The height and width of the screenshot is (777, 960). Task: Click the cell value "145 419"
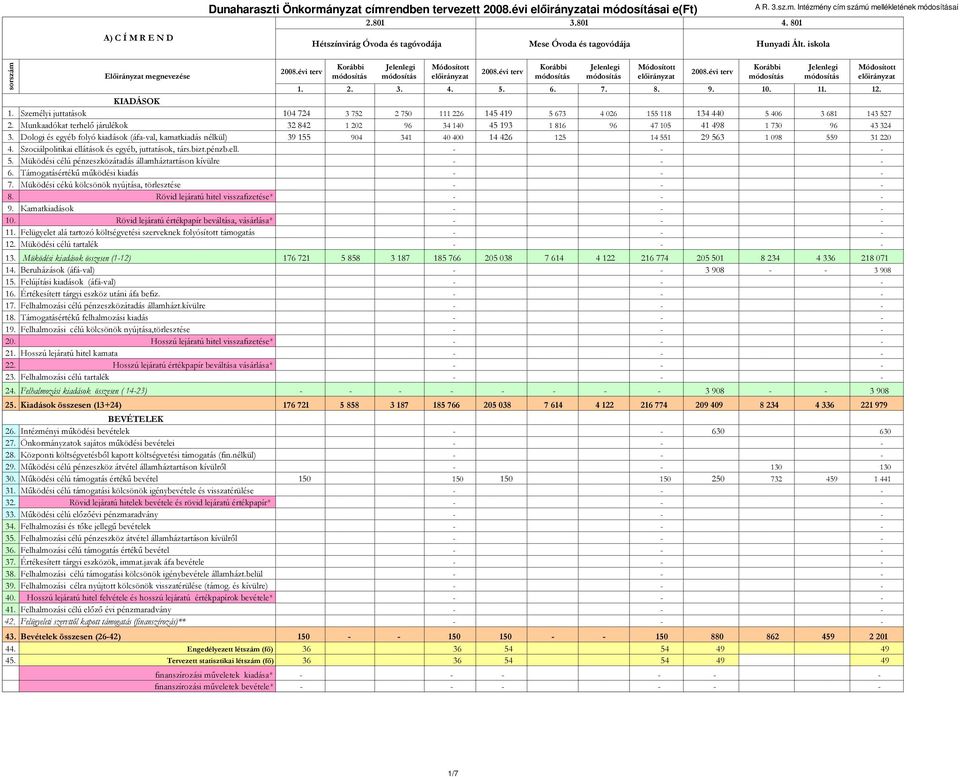click(498, 113)
